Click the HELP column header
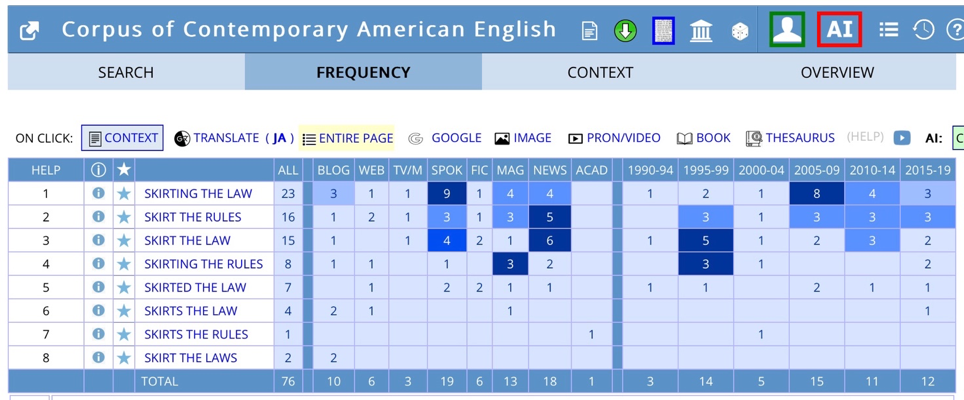The width and height of the screenshot is (964, 400). [46, 170]
